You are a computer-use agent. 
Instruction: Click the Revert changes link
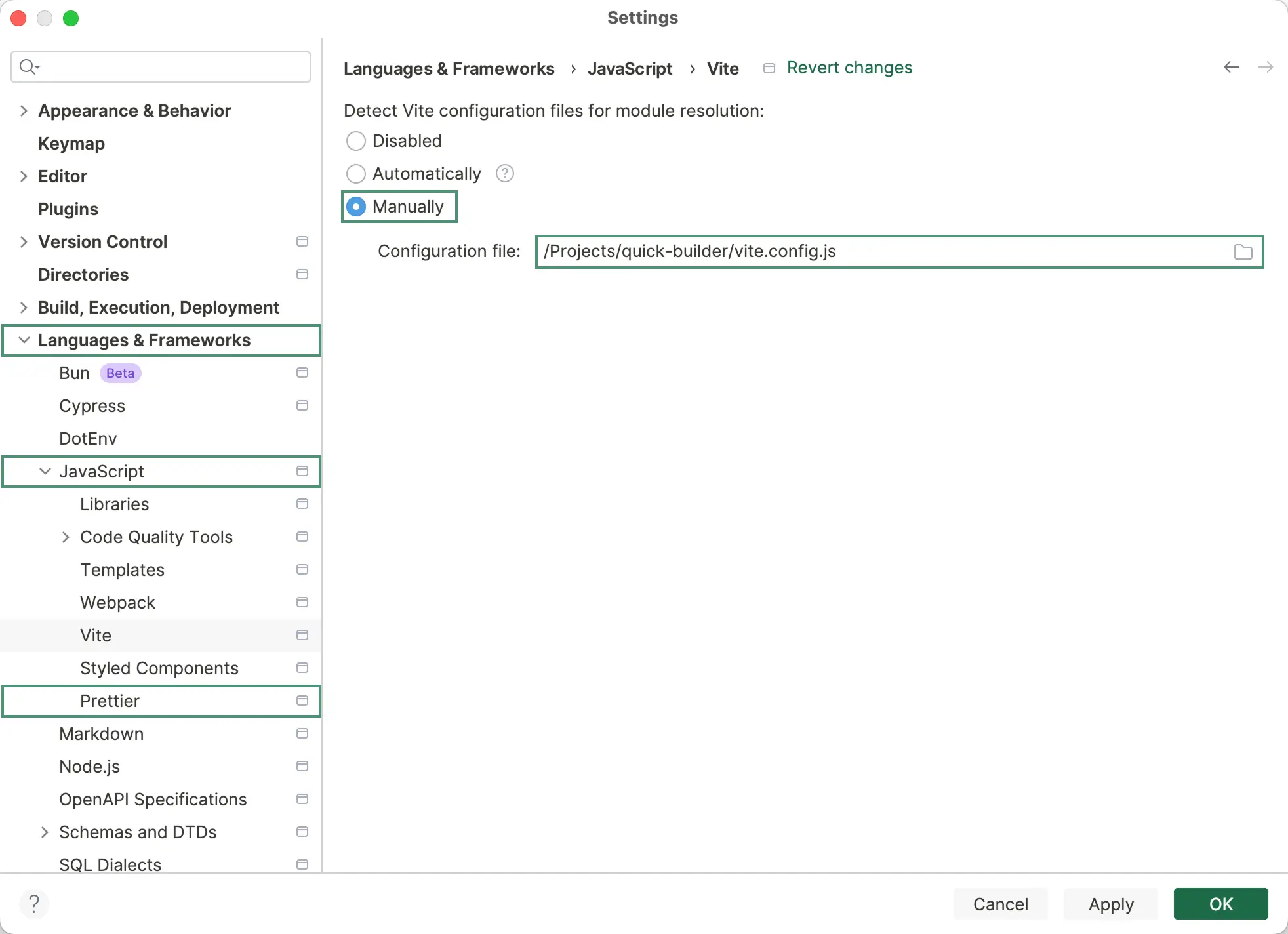[x=849, y=68]
